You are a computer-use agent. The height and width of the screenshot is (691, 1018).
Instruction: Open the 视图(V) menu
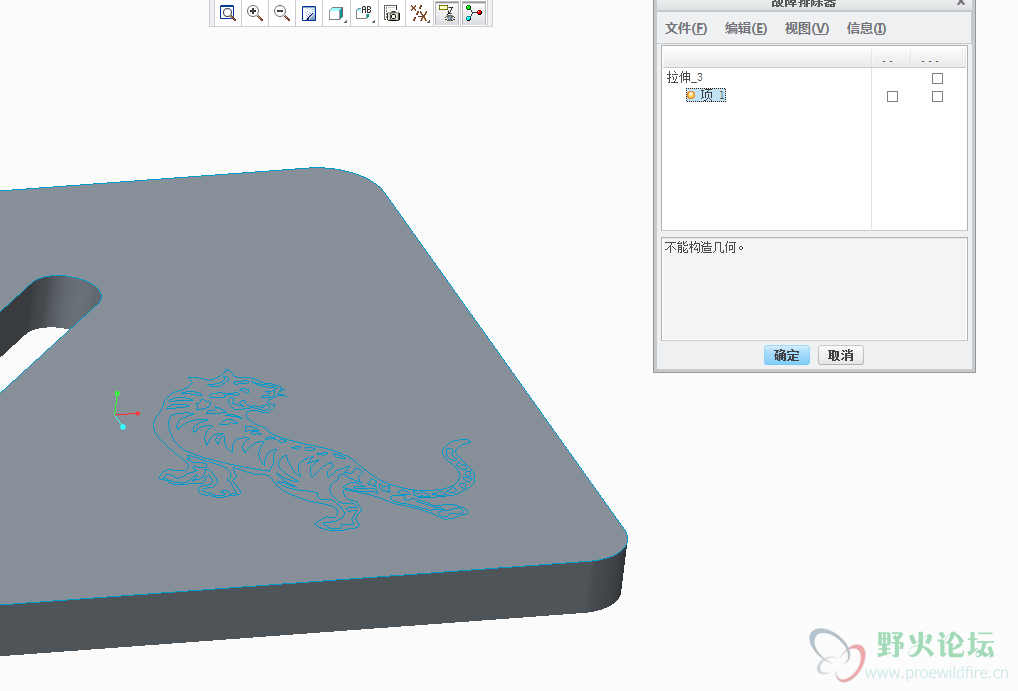click(x=806, y=29)
